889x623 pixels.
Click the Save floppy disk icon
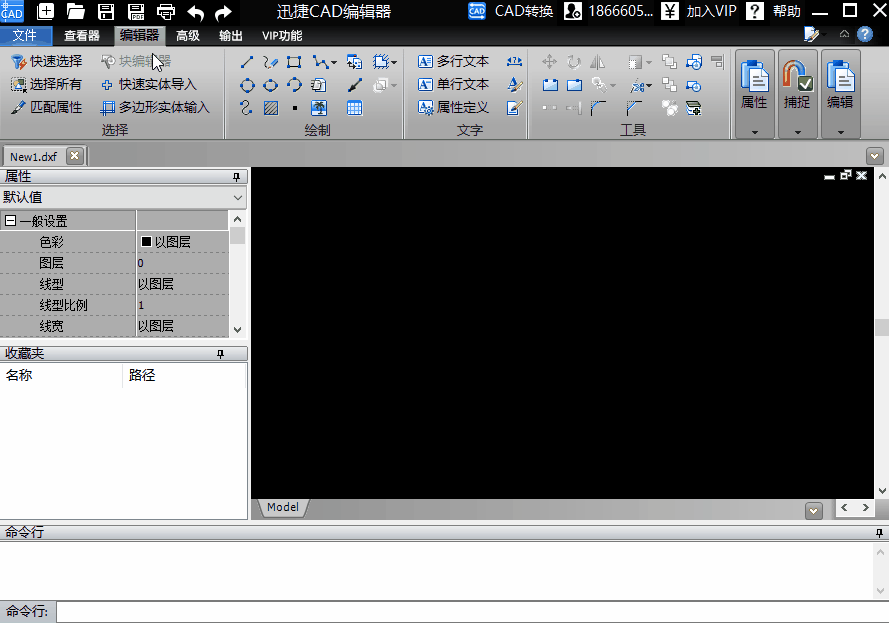coord(106,11)
